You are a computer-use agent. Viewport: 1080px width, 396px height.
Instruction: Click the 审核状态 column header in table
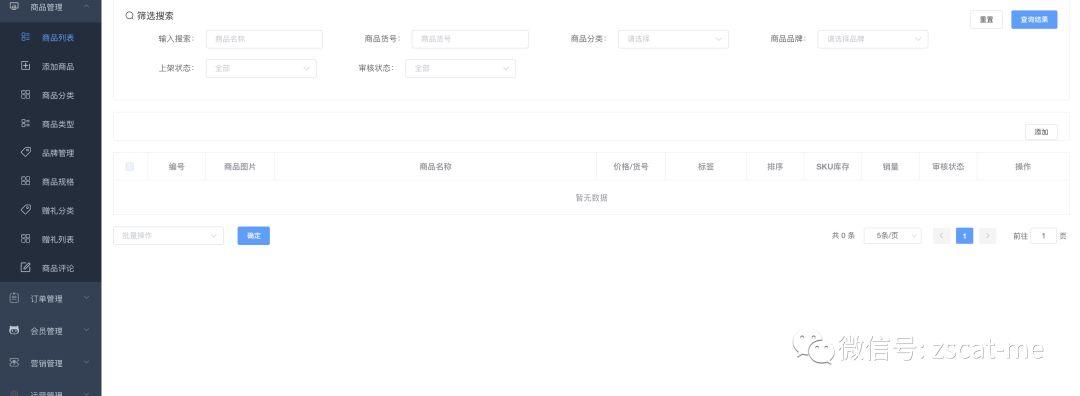(948, 167)
